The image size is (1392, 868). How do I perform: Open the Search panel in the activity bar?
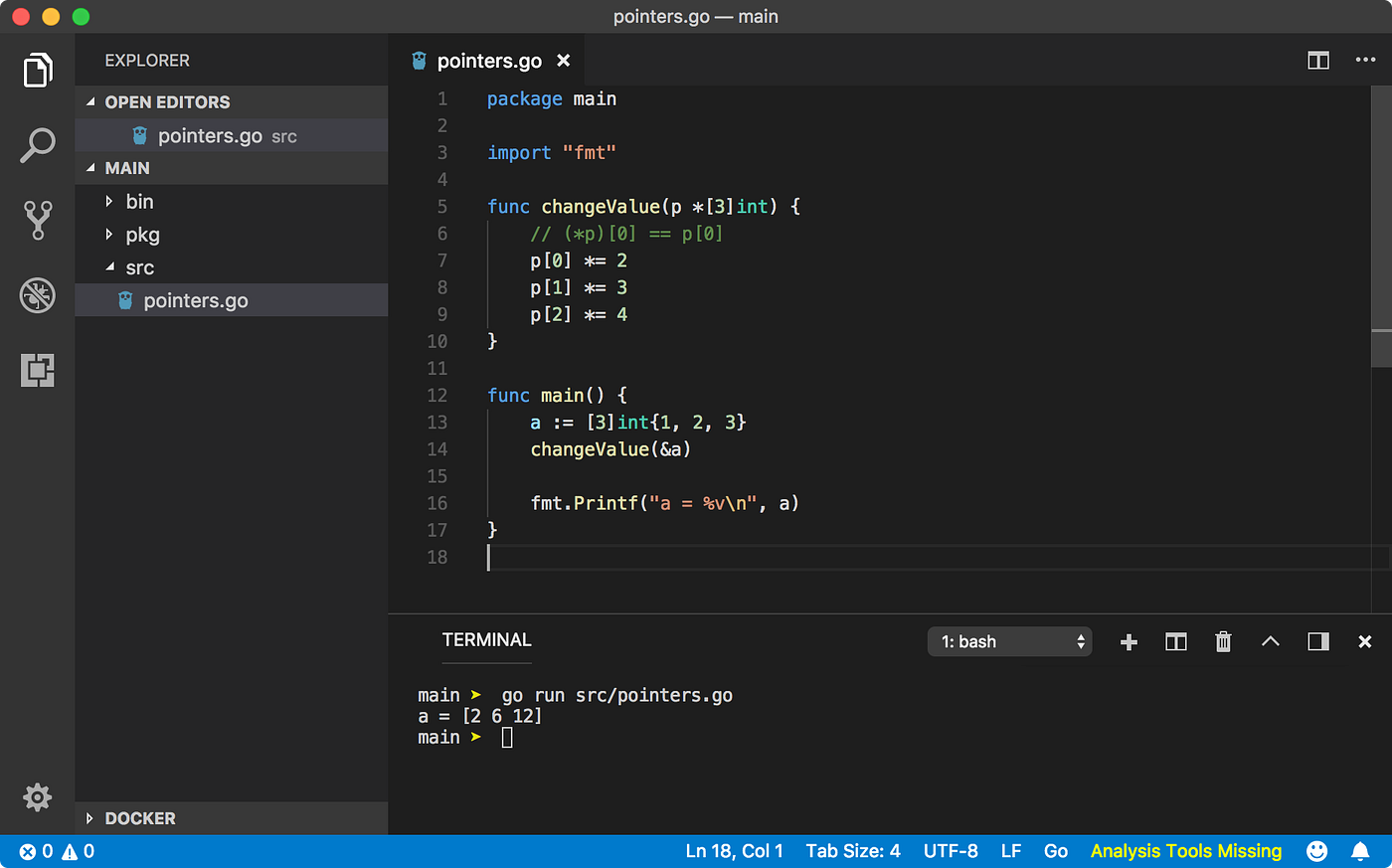pyautogui.click(x=37, y=145)
